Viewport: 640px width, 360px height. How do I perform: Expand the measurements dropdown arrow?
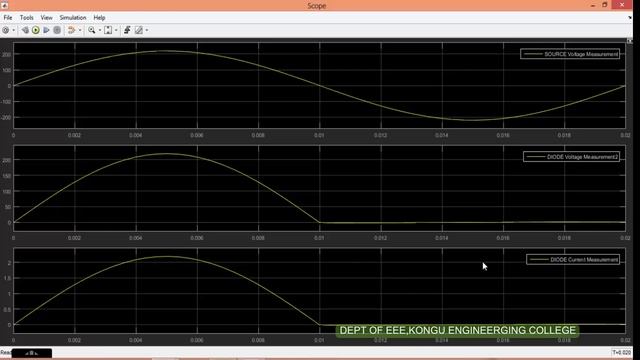(x=147, y=30)
